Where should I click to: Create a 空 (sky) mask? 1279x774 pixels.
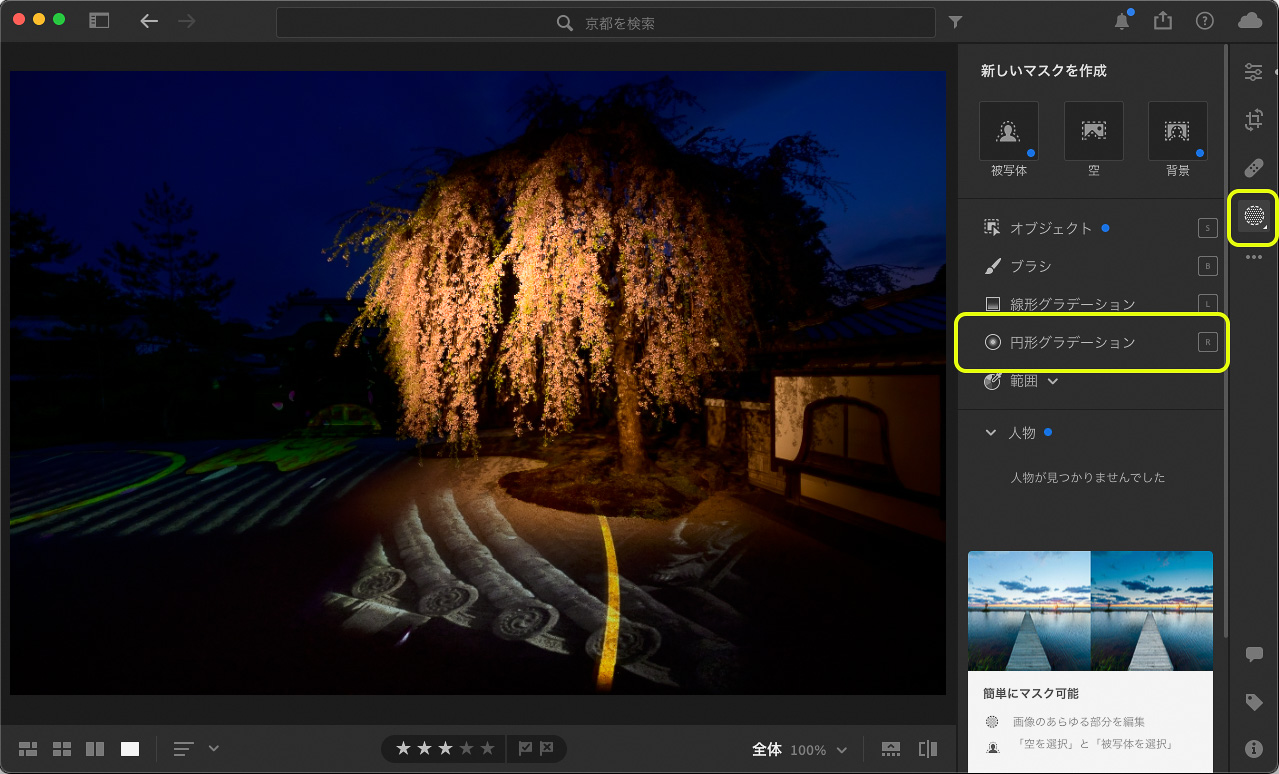(x=1093, y=131)
